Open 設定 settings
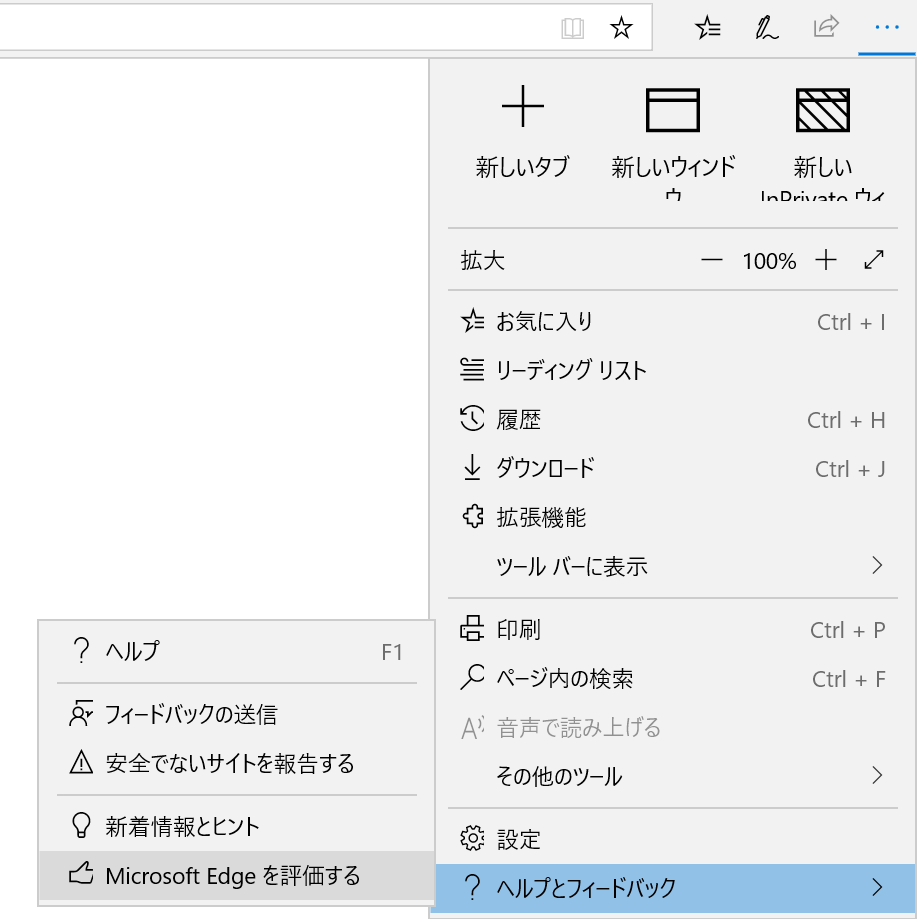 [673, 839]
